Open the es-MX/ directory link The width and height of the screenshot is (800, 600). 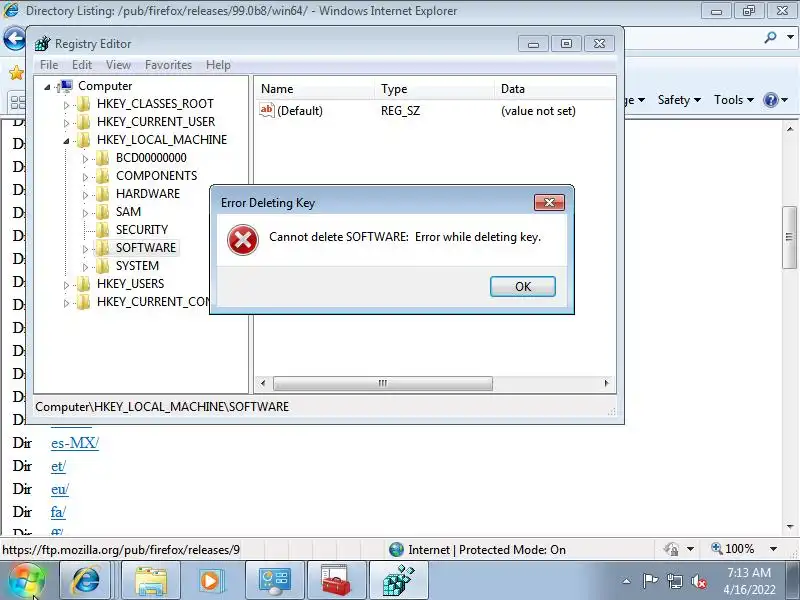pos(75,443)
